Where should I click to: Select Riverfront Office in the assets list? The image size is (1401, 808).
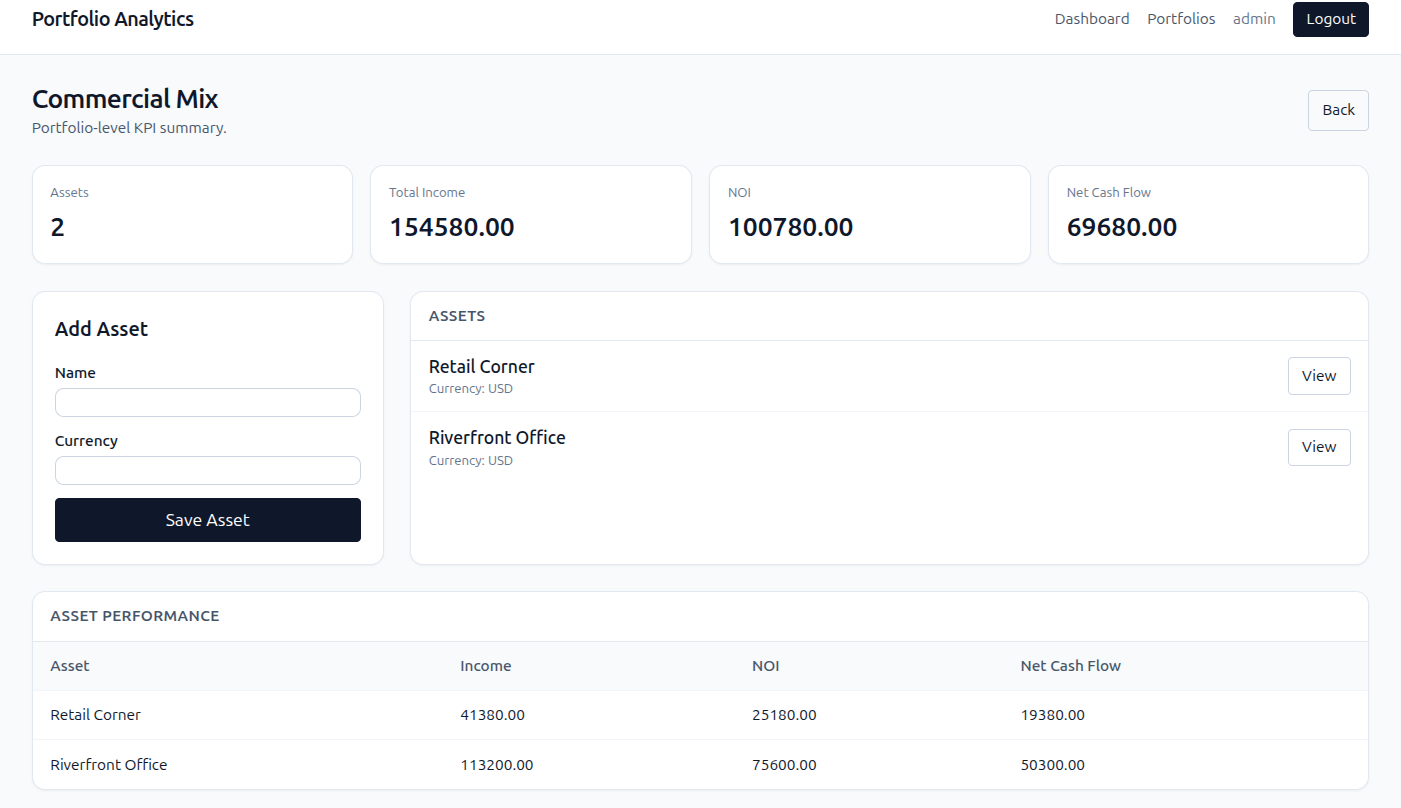tap(497, 437)
